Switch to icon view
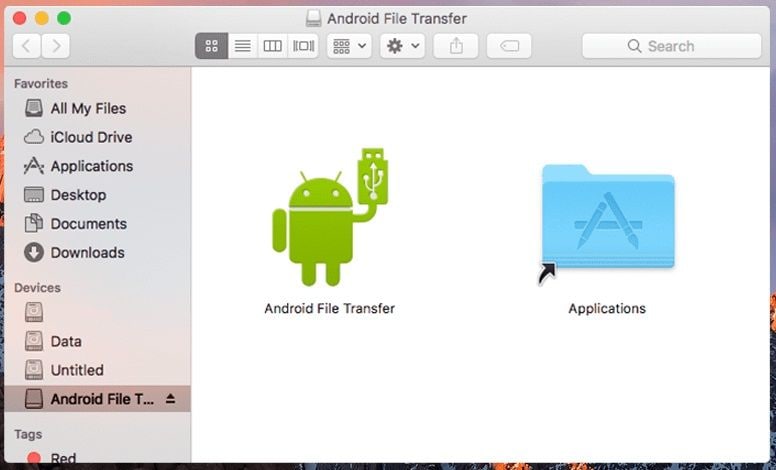The height and width of the screenshot is (470, 776). [x=211, y=46]
